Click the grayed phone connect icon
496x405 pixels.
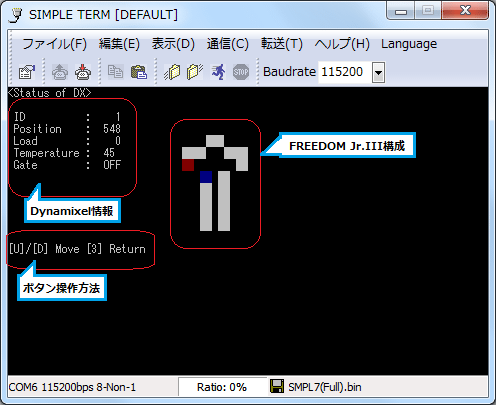click(x=60, y=72)
